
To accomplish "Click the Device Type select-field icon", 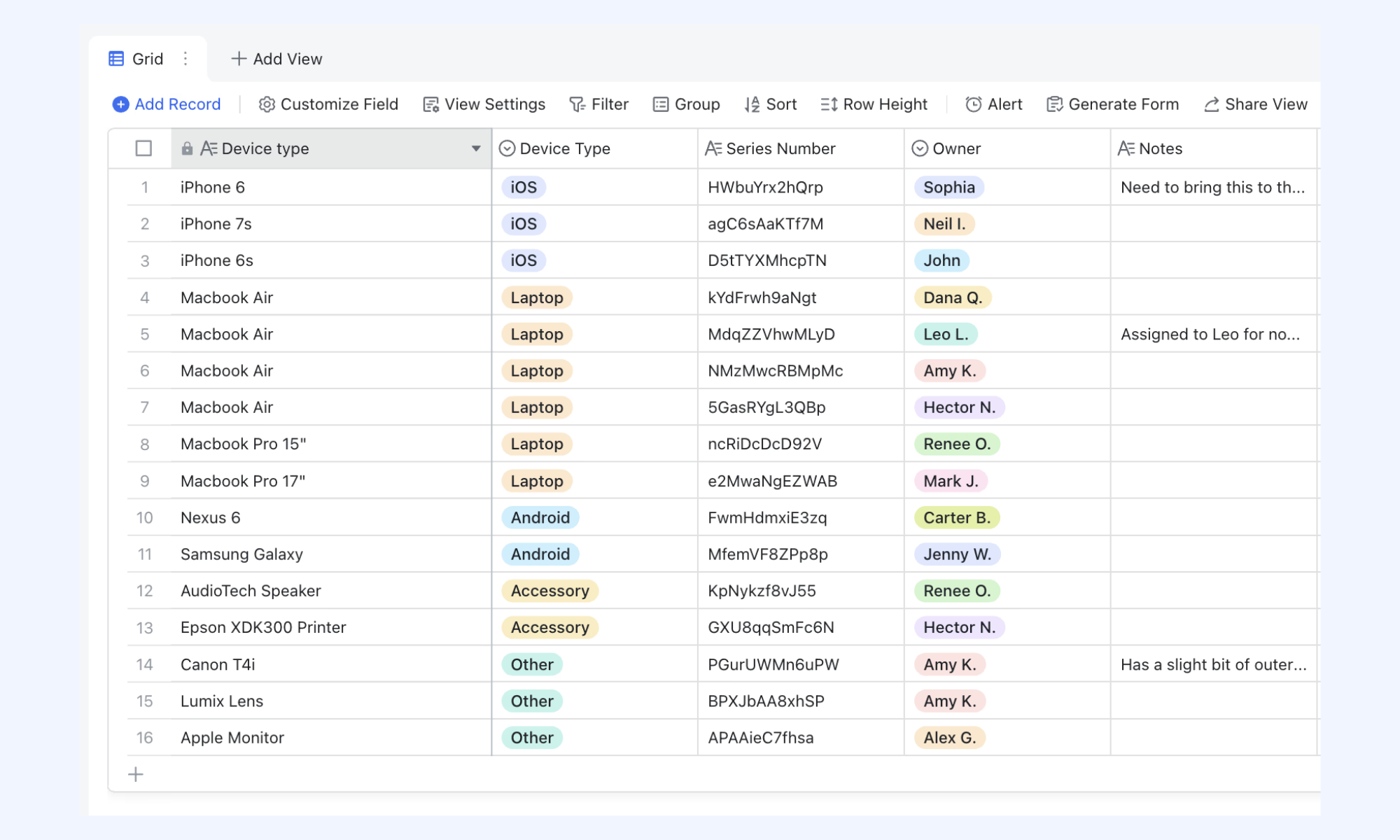I will pos(507,148).
